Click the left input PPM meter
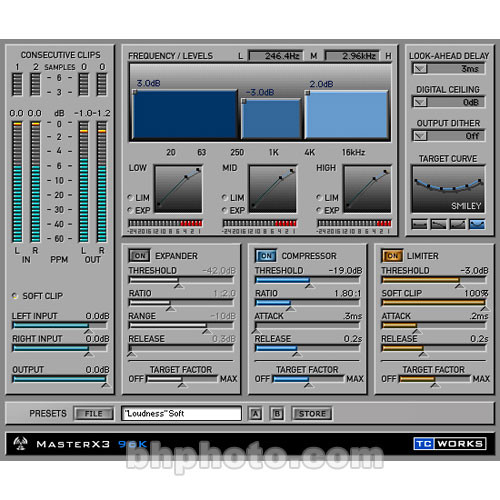This screenshot has height=500, width=500. 17,182
